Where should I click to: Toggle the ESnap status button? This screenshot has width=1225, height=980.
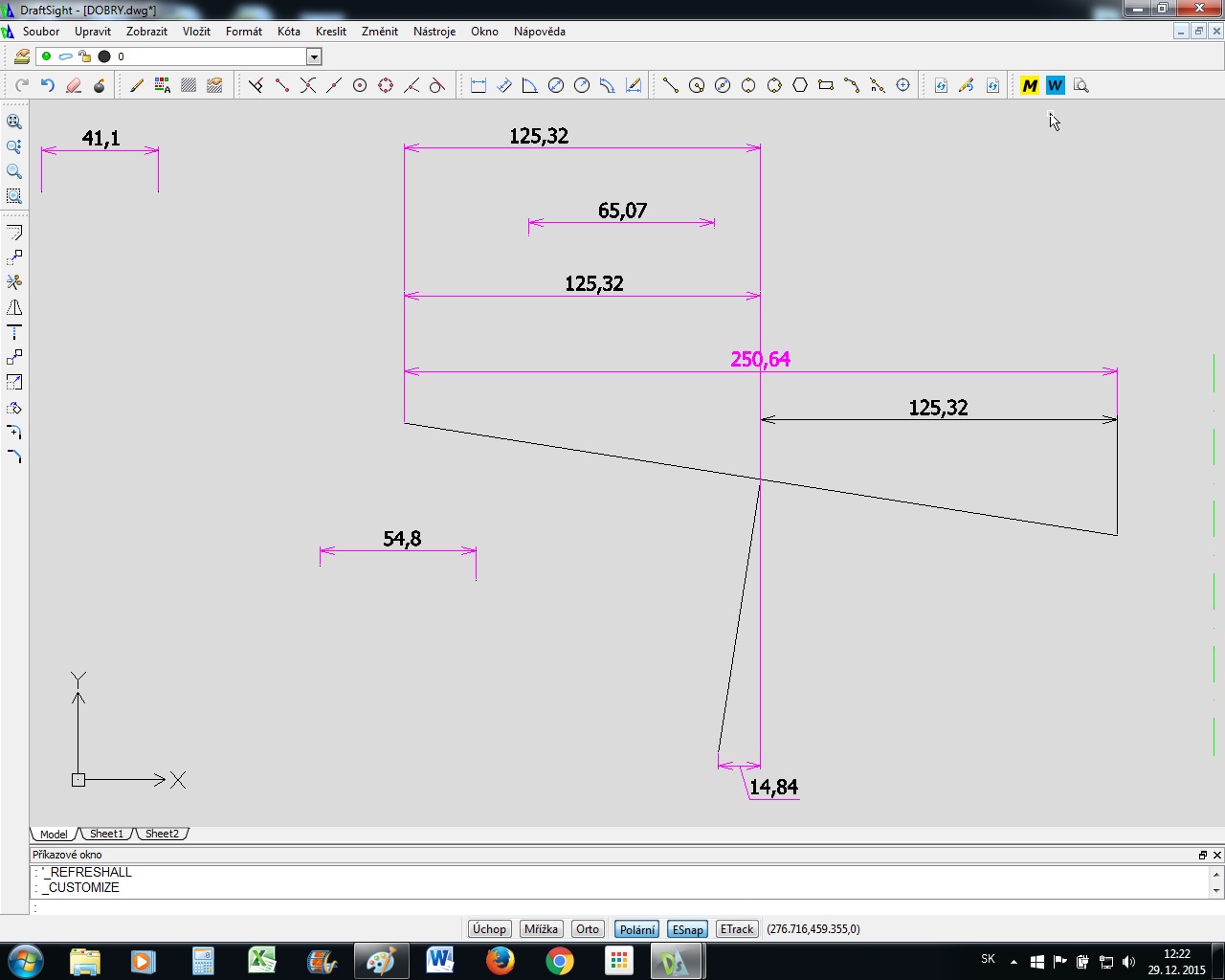coord(687,929)
